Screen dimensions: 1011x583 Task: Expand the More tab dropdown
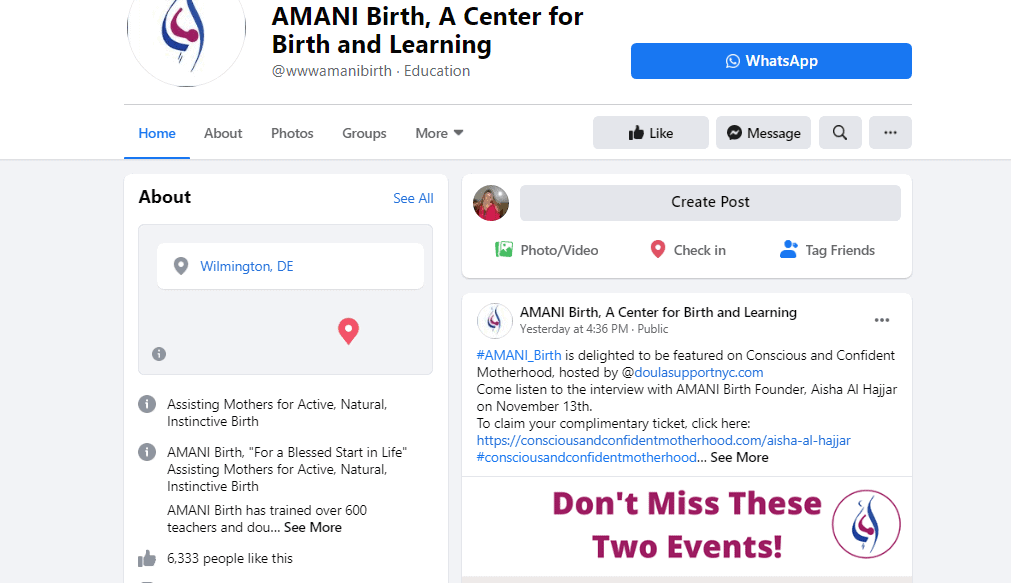point(439,133)
